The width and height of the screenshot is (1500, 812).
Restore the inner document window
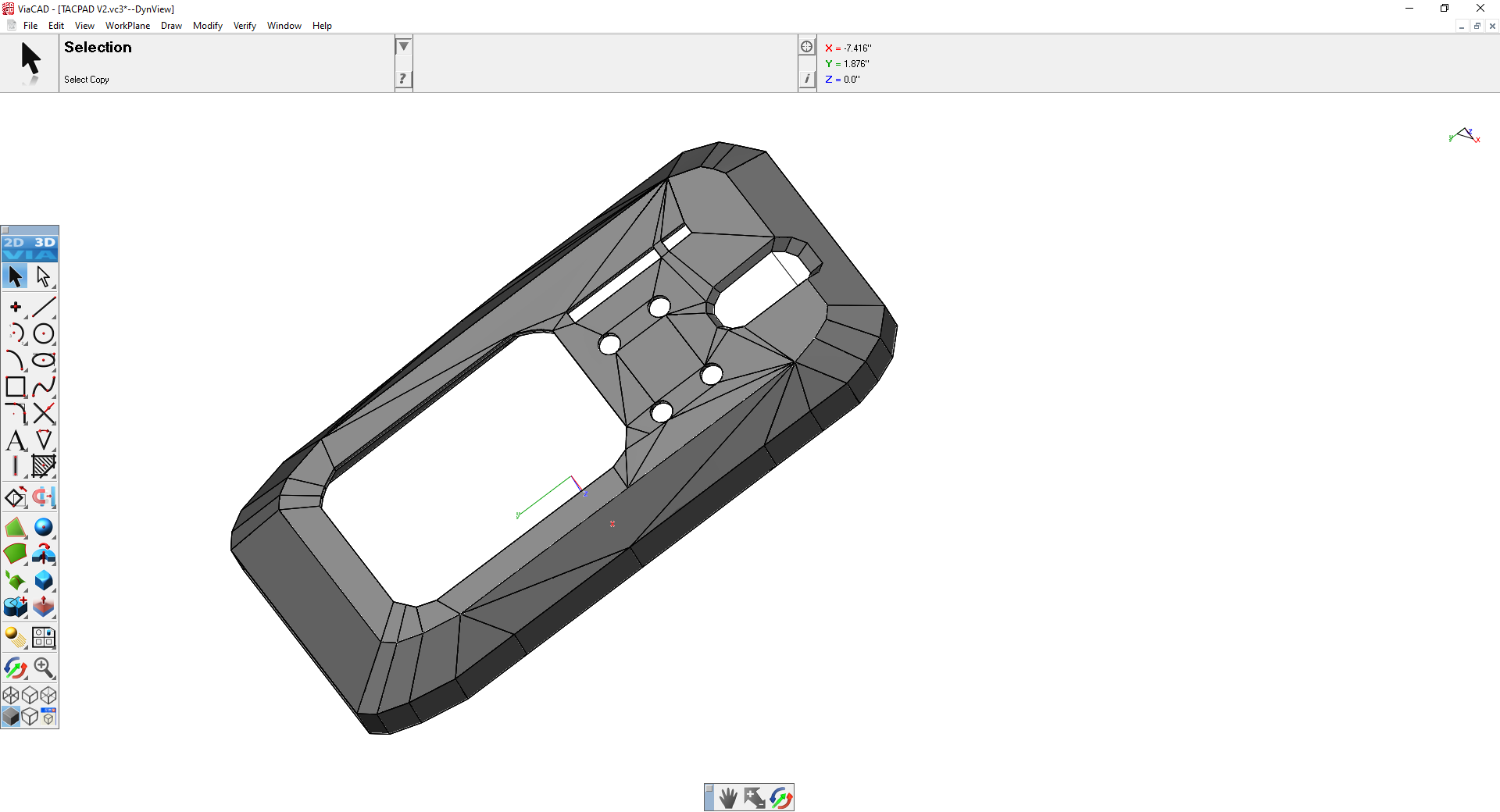(x=1477, y=26)
